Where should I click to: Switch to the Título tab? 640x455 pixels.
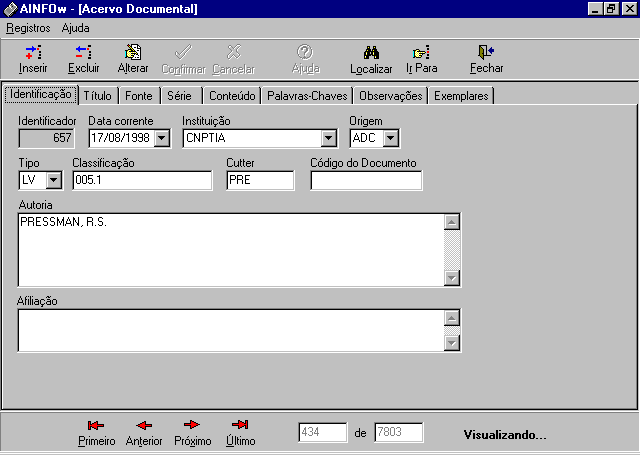[x=98, y=96]
